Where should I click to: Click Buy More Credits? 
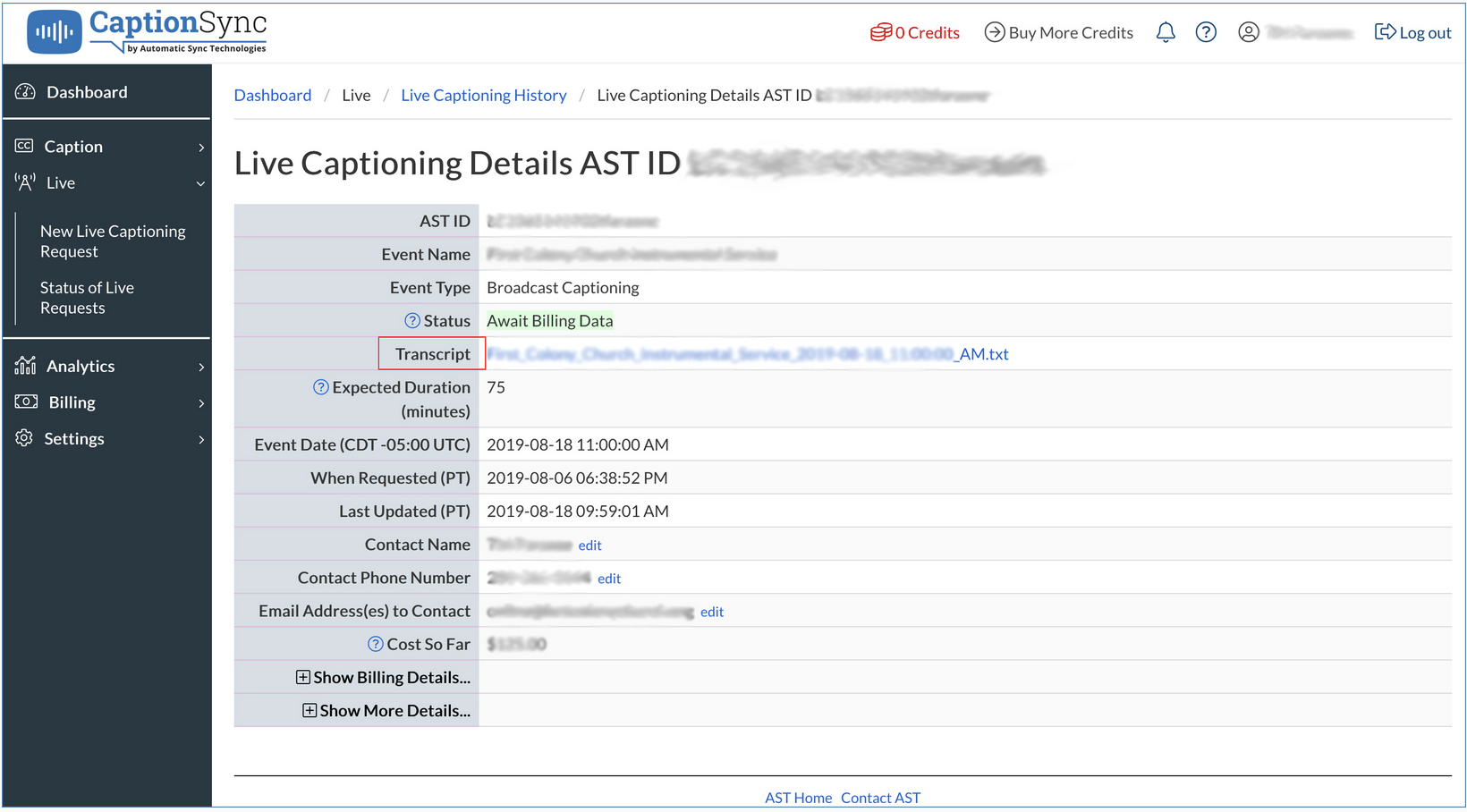(1059, 33)
